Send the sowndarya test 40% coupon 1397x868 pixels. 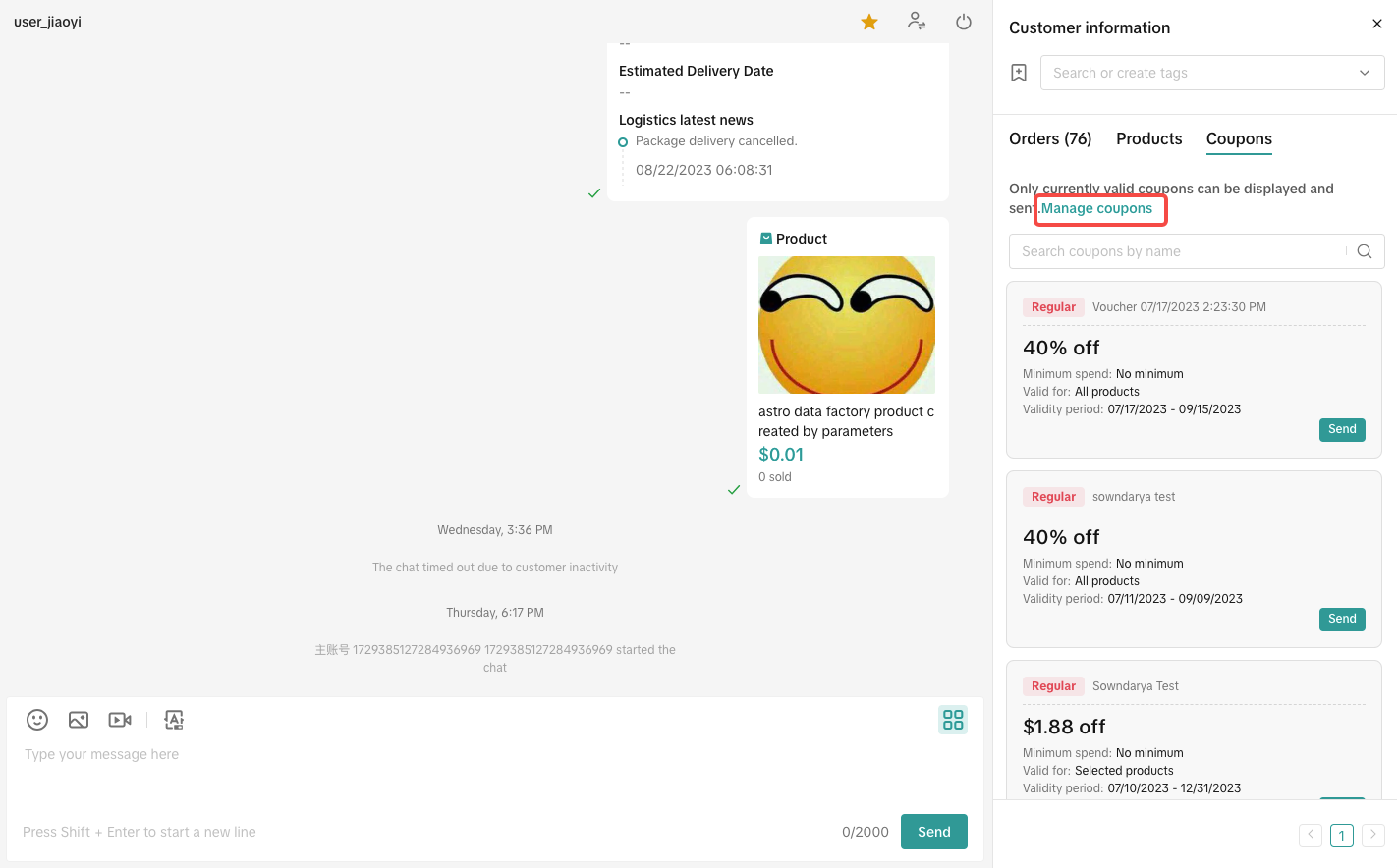[1341, 619]
